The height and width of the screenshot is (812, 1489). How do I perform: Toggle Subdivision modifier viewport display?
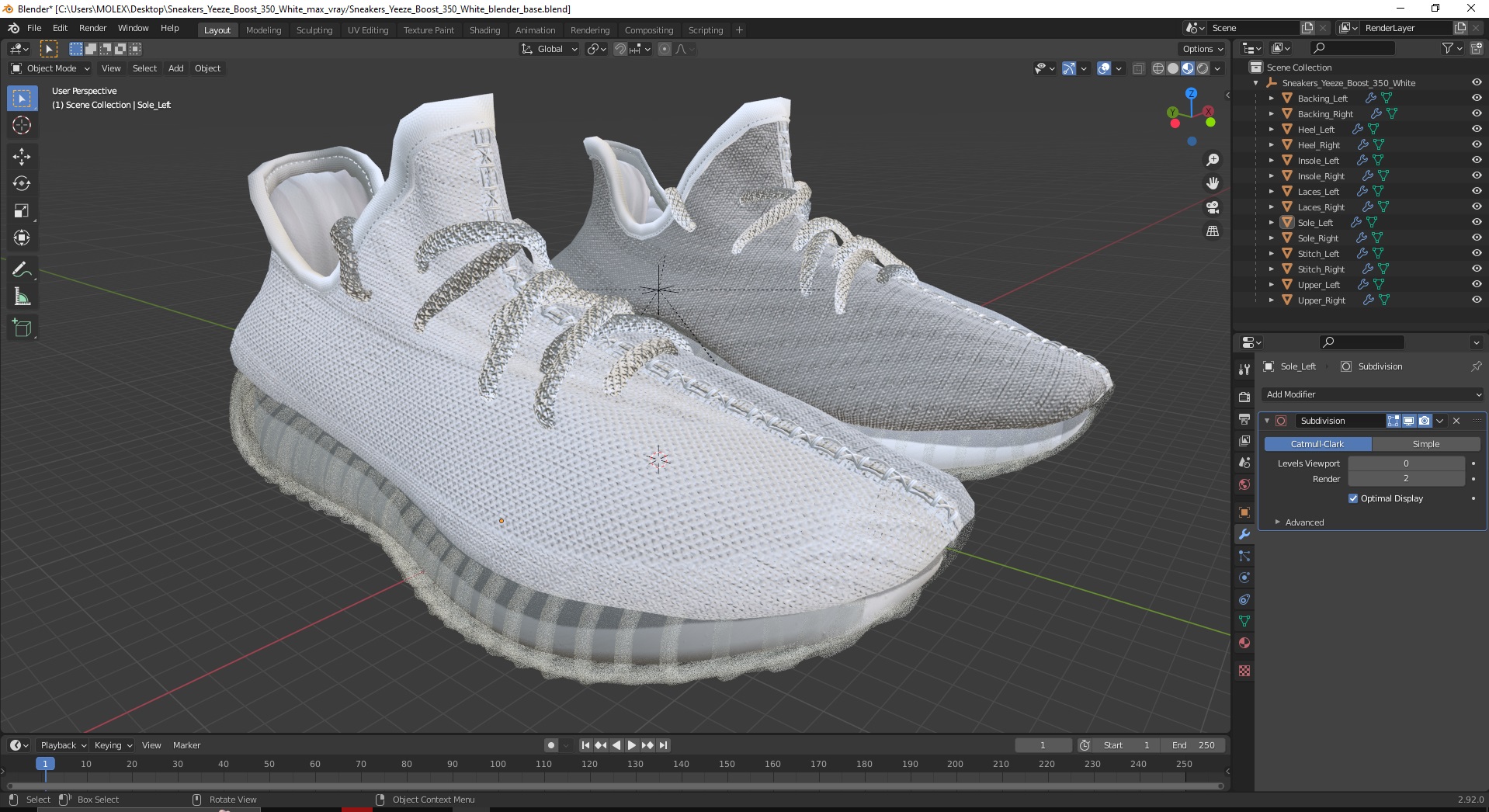pyautogui.click(x=1408, y=421)
